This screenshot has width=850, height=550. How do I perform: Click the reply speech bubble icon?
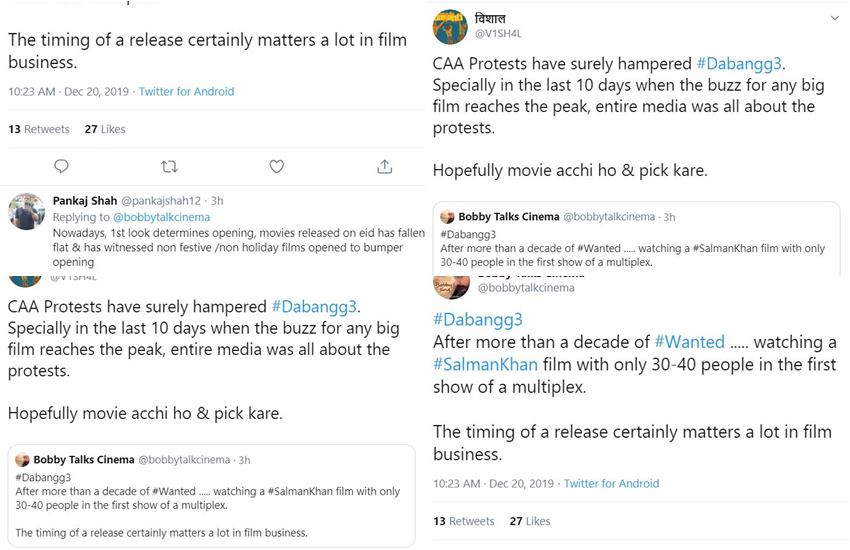pos(60,166)
